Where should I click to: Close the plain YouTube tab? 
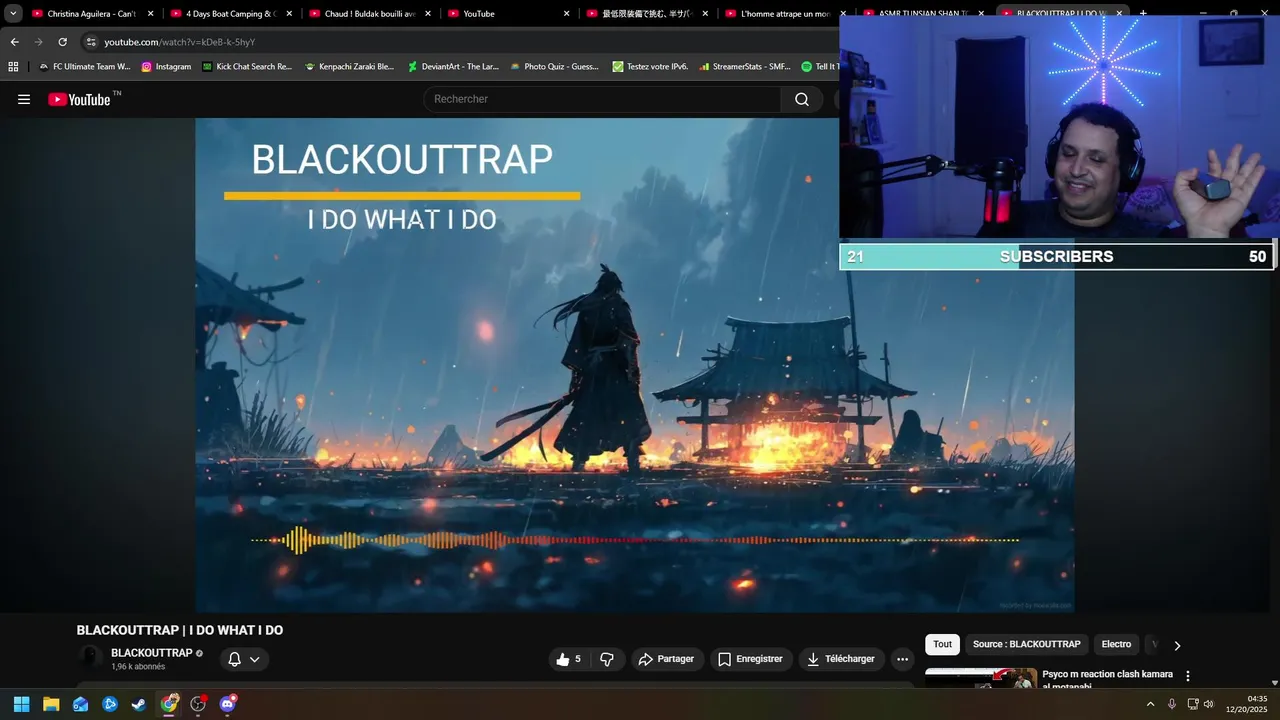(x=566, y=14)
